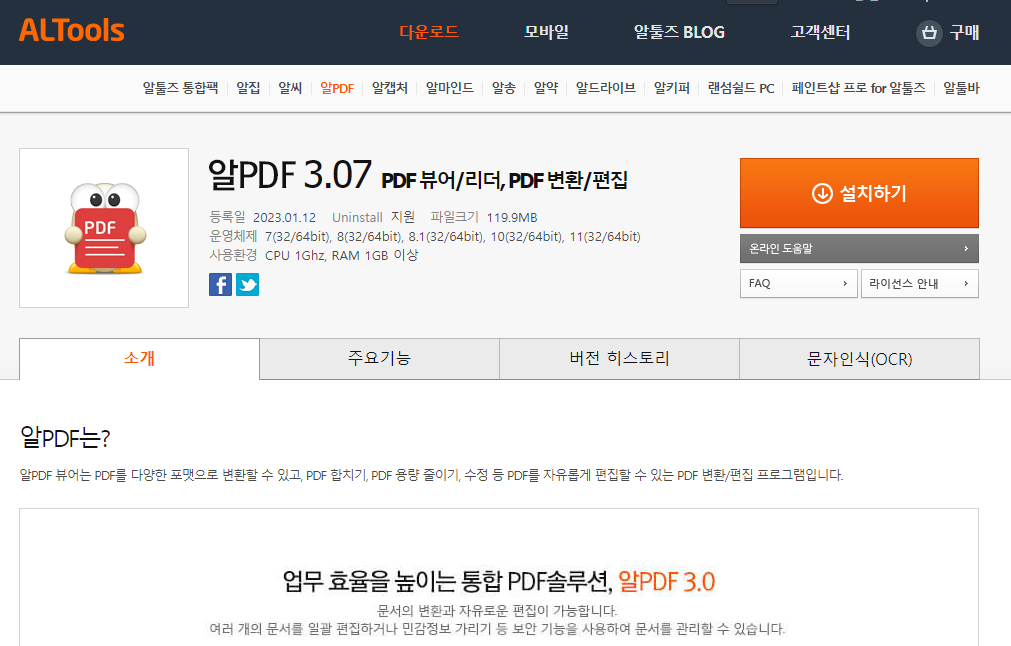This screenshot has width=1011, height=646.
Task: Open 온라인 도움말 via its arrow chevron
Action: 966,248
